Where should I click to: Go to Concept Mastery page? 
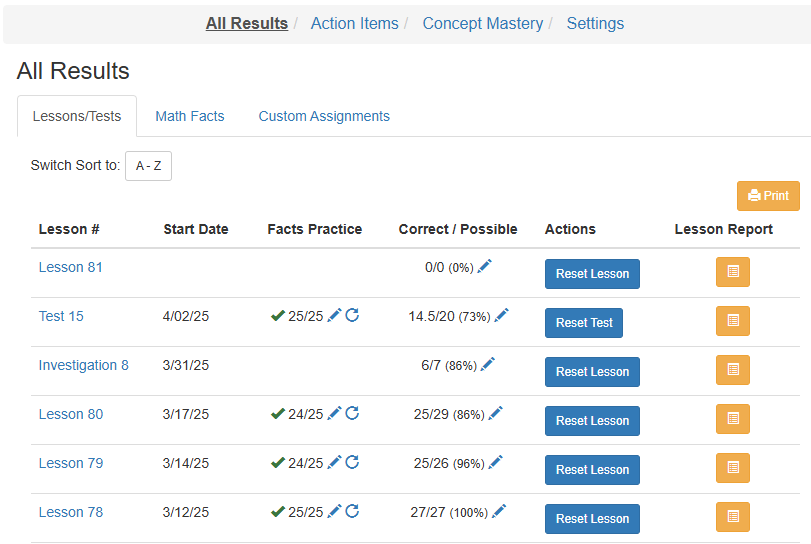click(483, 23)
